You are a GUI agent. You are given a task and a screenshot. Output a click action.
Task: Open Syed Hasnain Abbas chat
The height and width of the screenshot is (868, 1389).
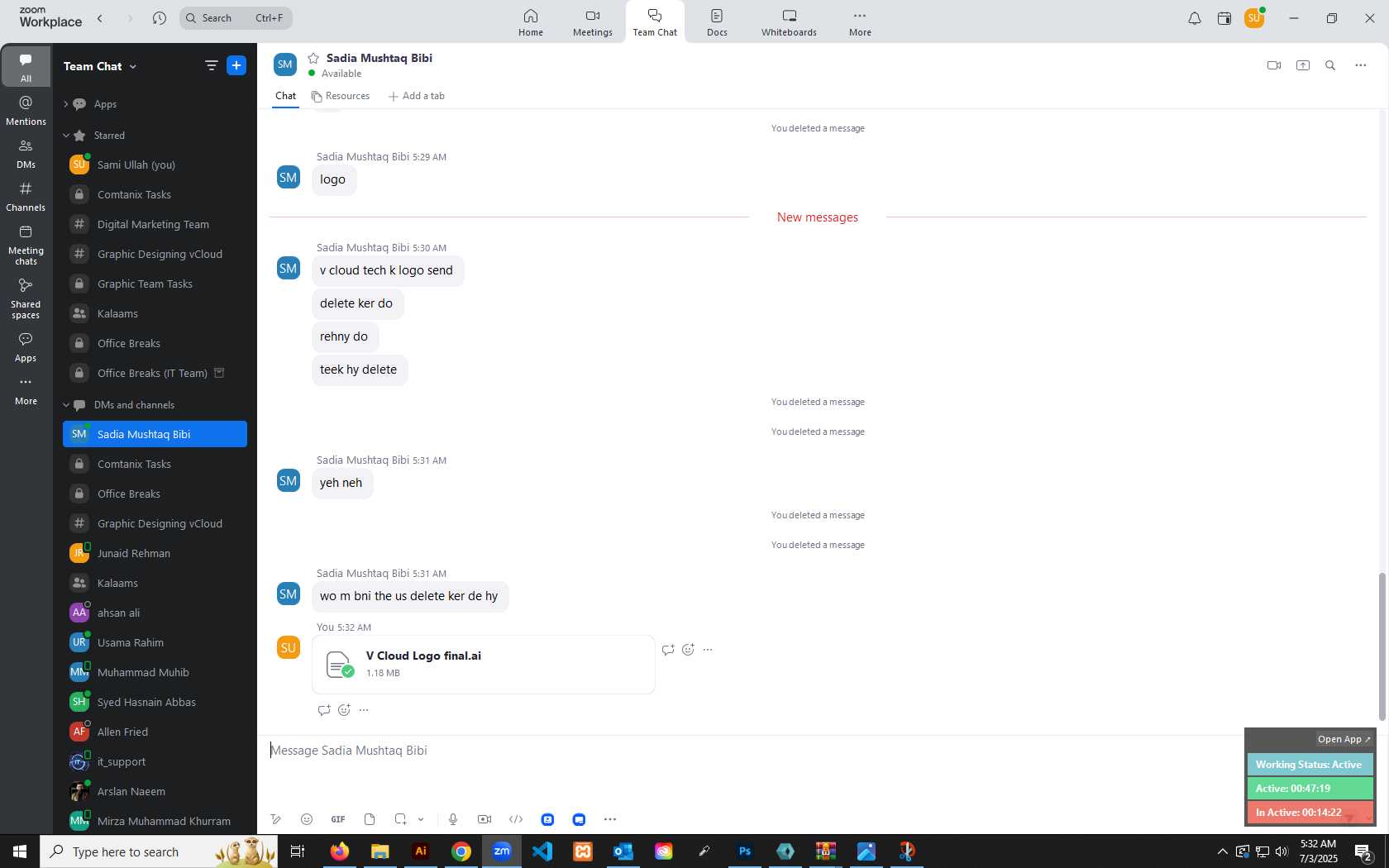pyautogui.click(x=155, y=702)
